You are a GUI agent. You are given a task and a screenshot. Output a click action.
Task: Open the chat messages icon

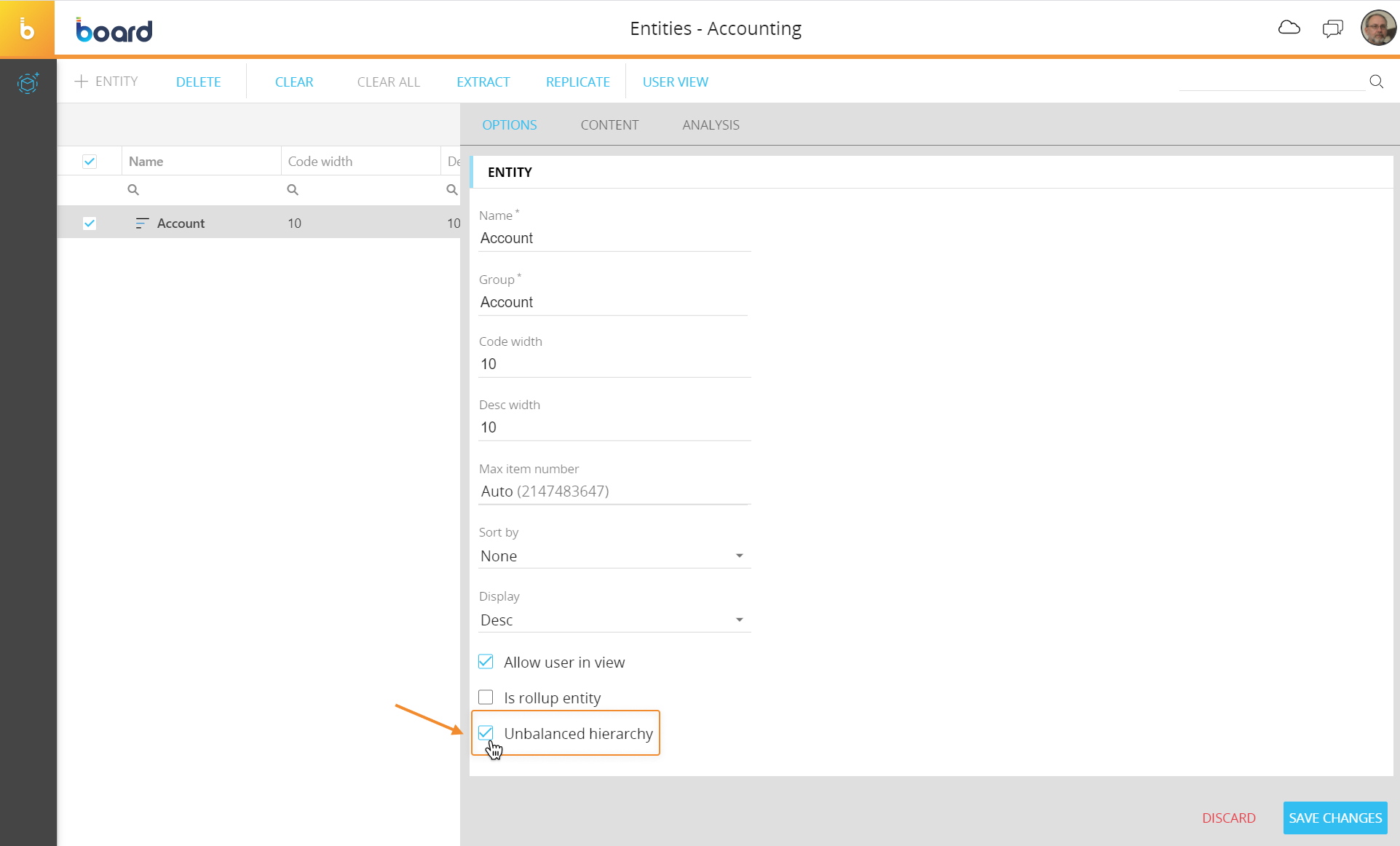1332,28
